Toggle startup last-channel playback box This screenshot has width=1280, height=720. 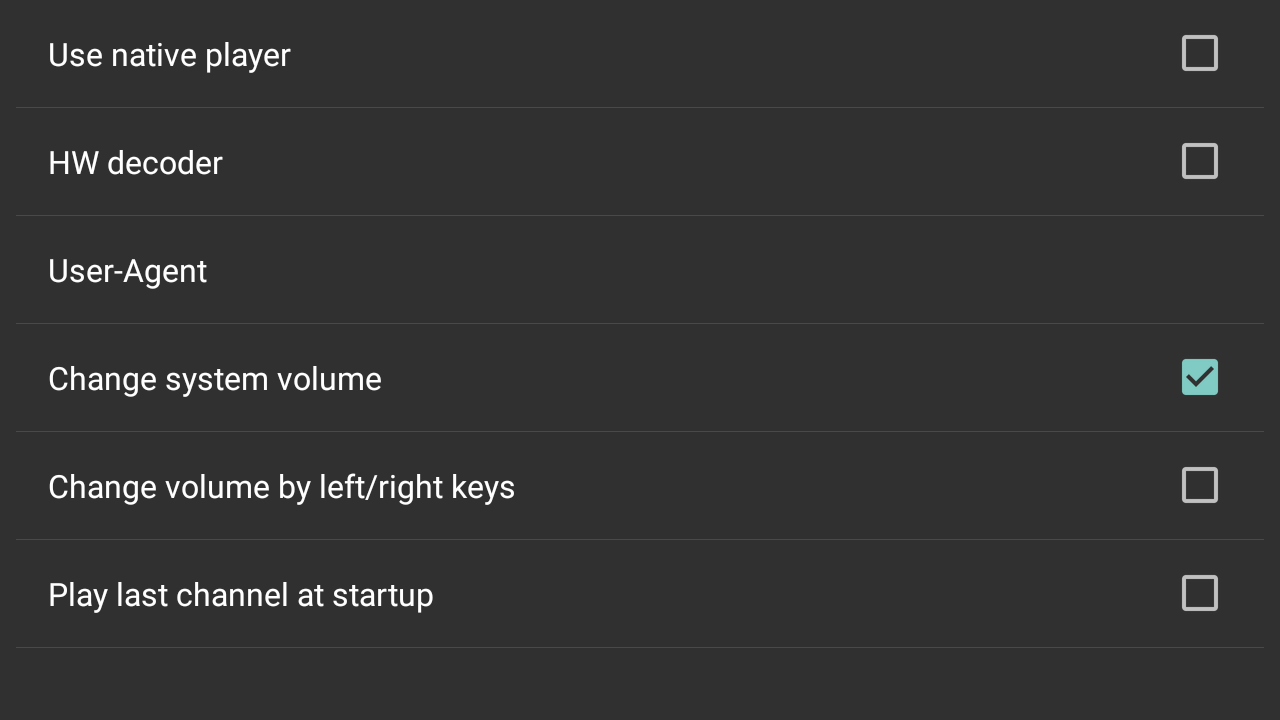click(1199, 593)
